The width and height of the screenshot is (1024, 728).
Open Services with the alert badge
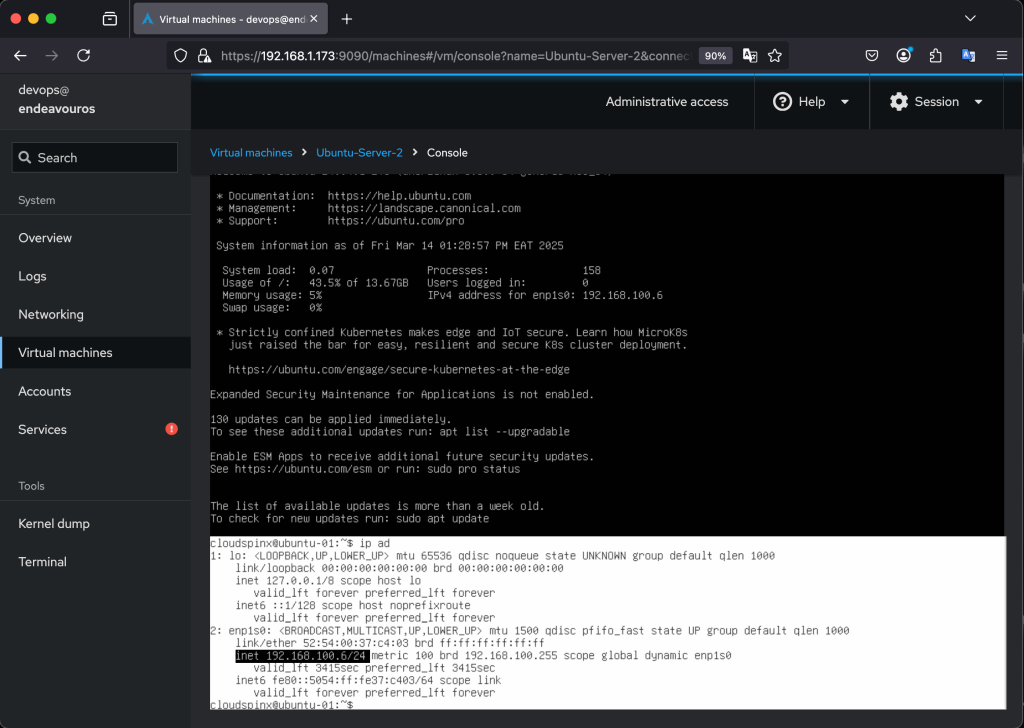[x=43, y=429]
